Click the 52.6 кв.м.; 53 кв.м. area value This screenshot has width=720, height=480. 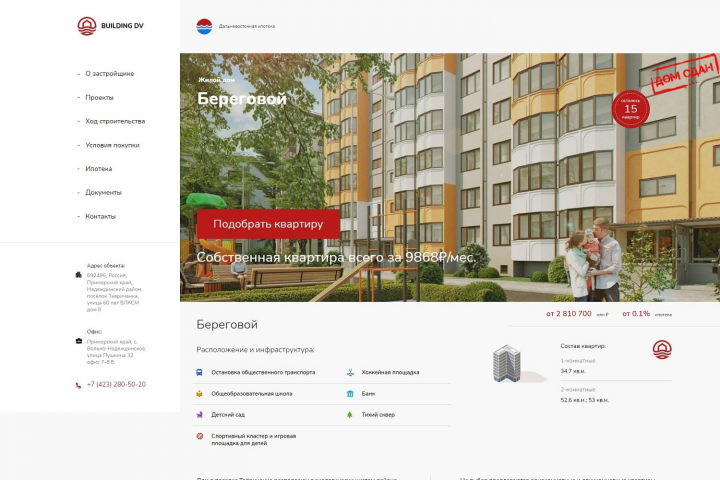tap(585, 400)
